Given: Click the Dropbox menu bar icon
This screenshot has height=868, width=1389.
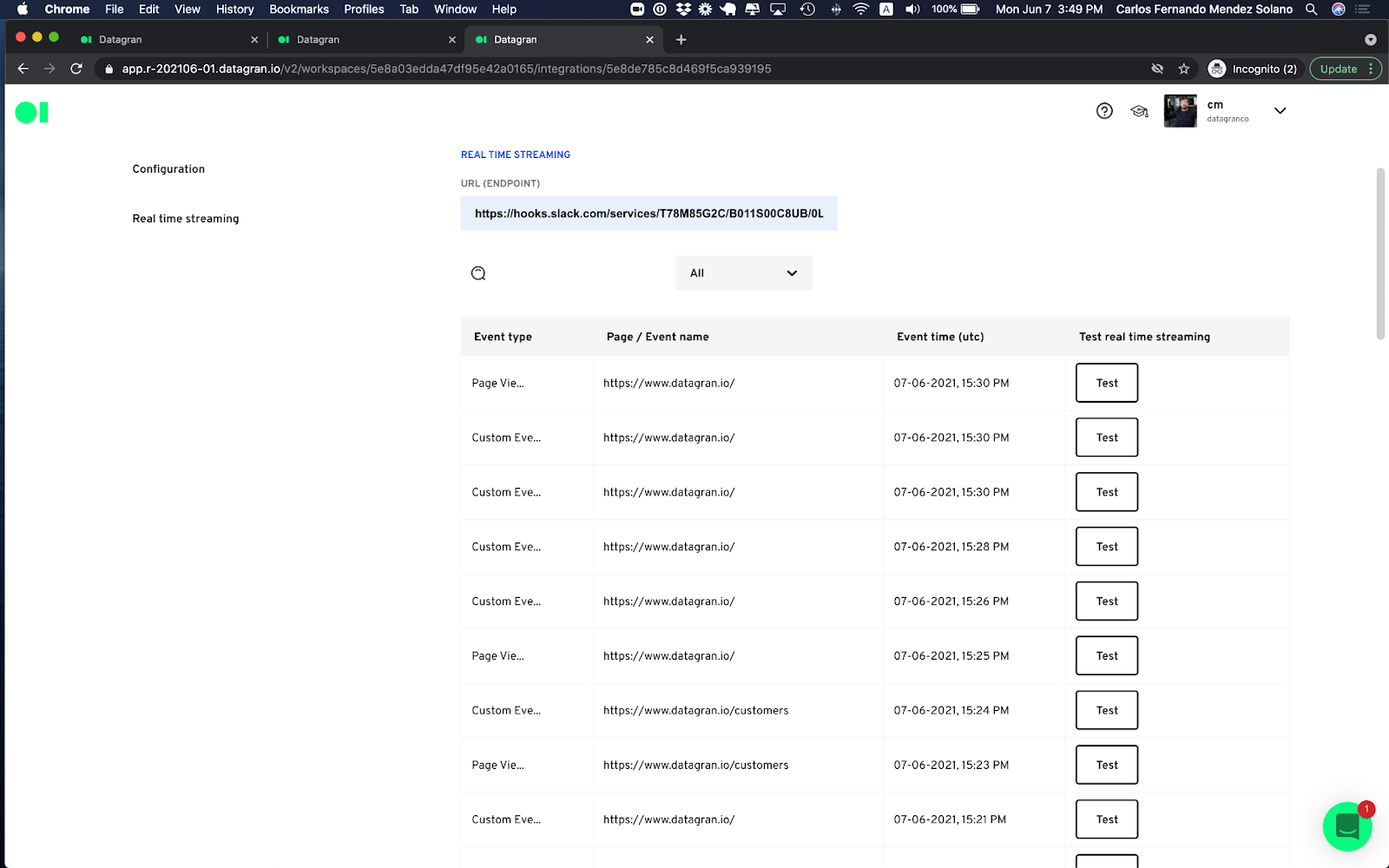Looking at the screenshot, I should (x=683, y=9).
